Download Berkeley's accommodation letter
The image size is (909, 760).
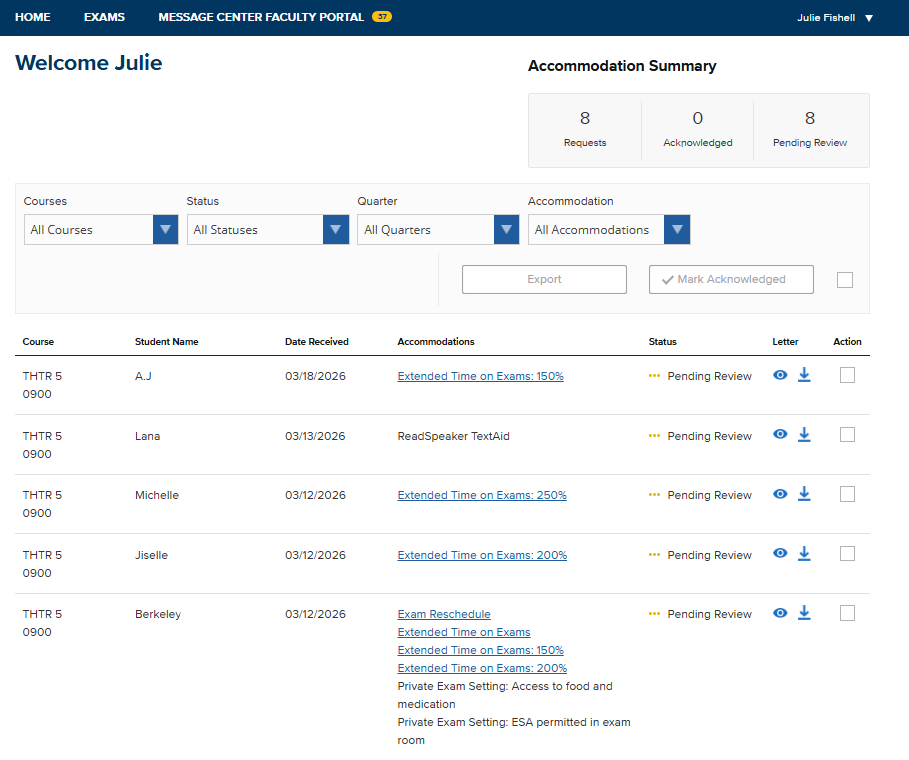point(804,612)
